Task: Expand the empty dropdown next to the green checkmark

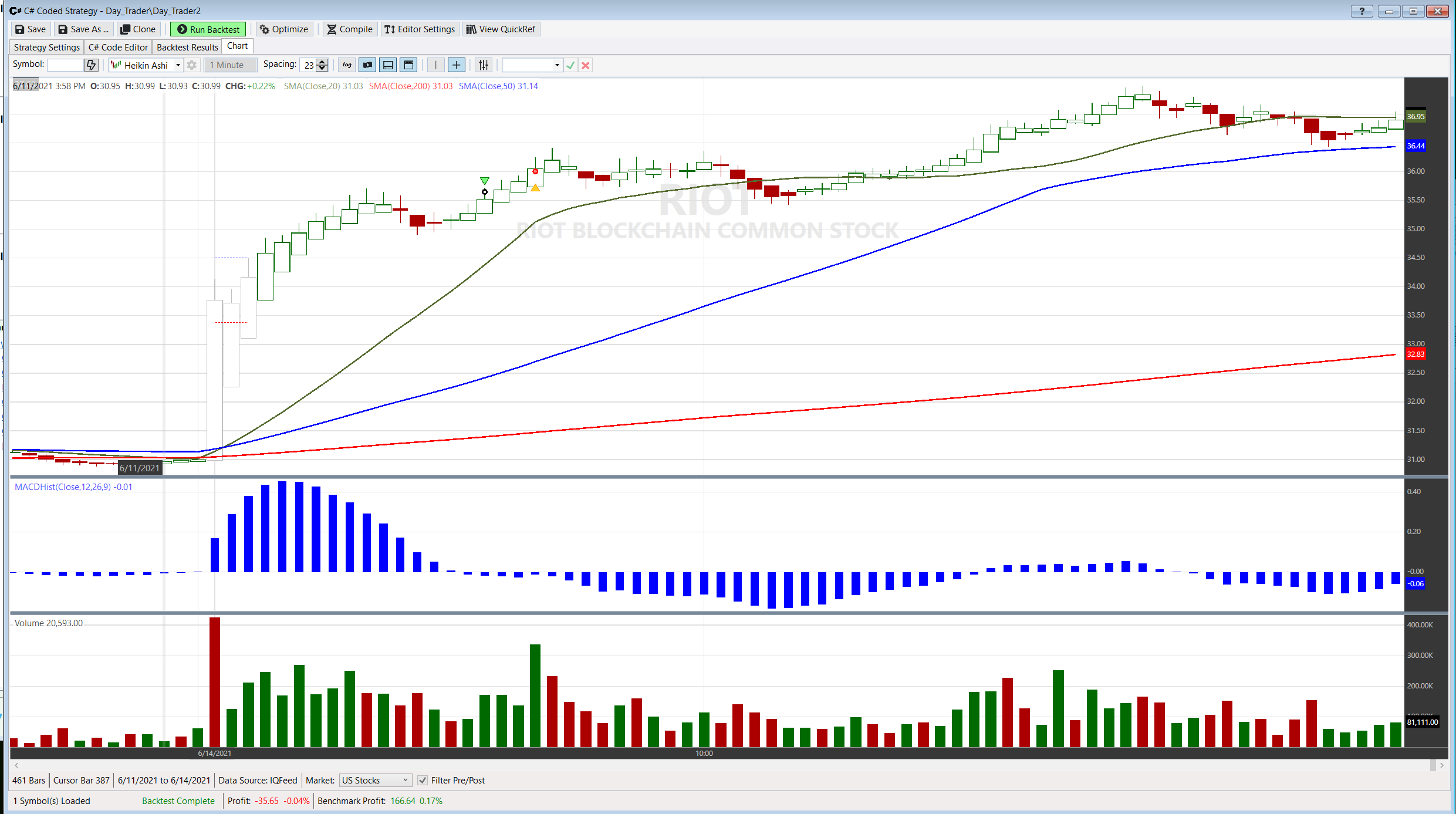Action: click(556, 65)
